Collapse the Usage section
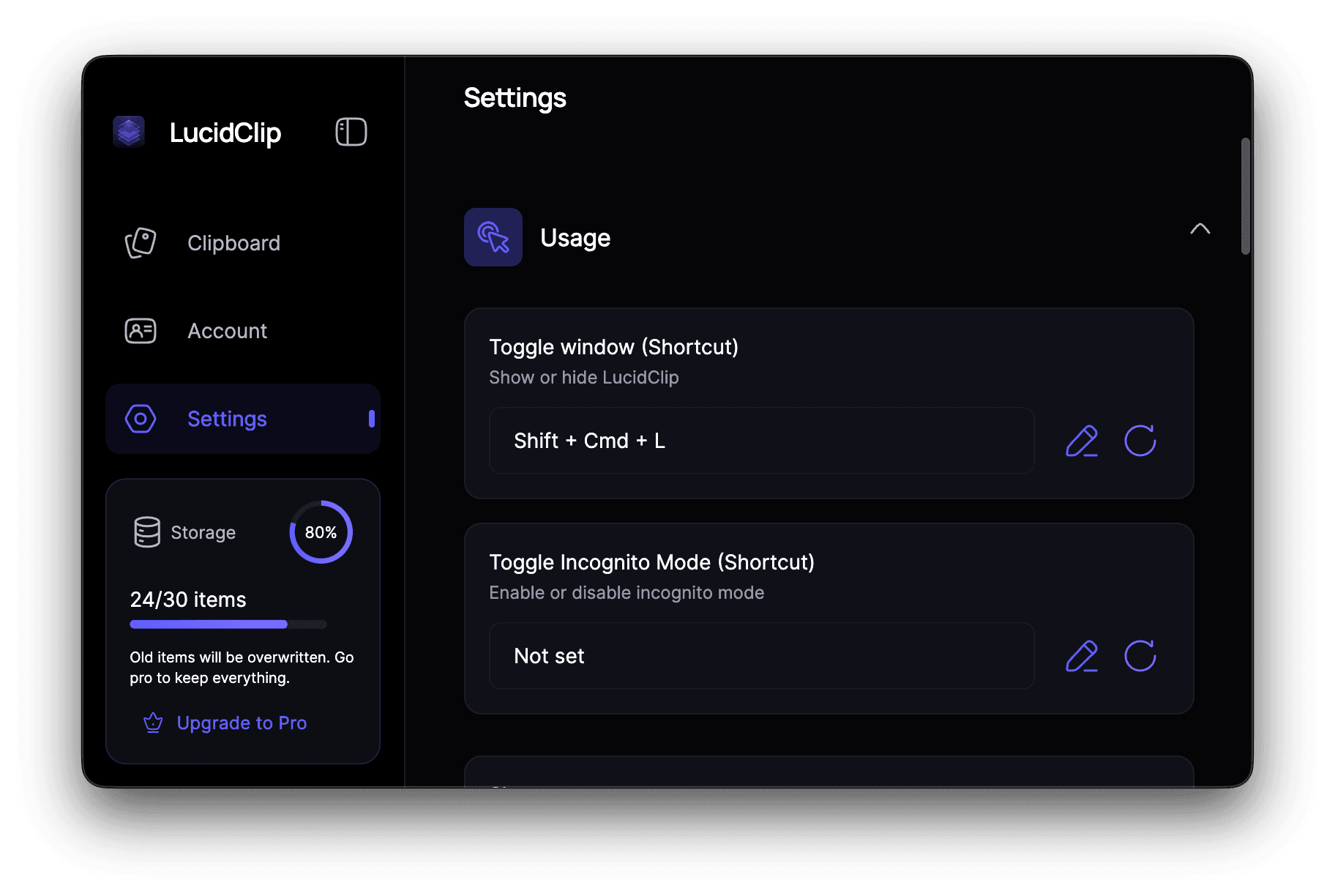Image resolution: width=1335 pixels, height=896 pixels. [1200, 228]
